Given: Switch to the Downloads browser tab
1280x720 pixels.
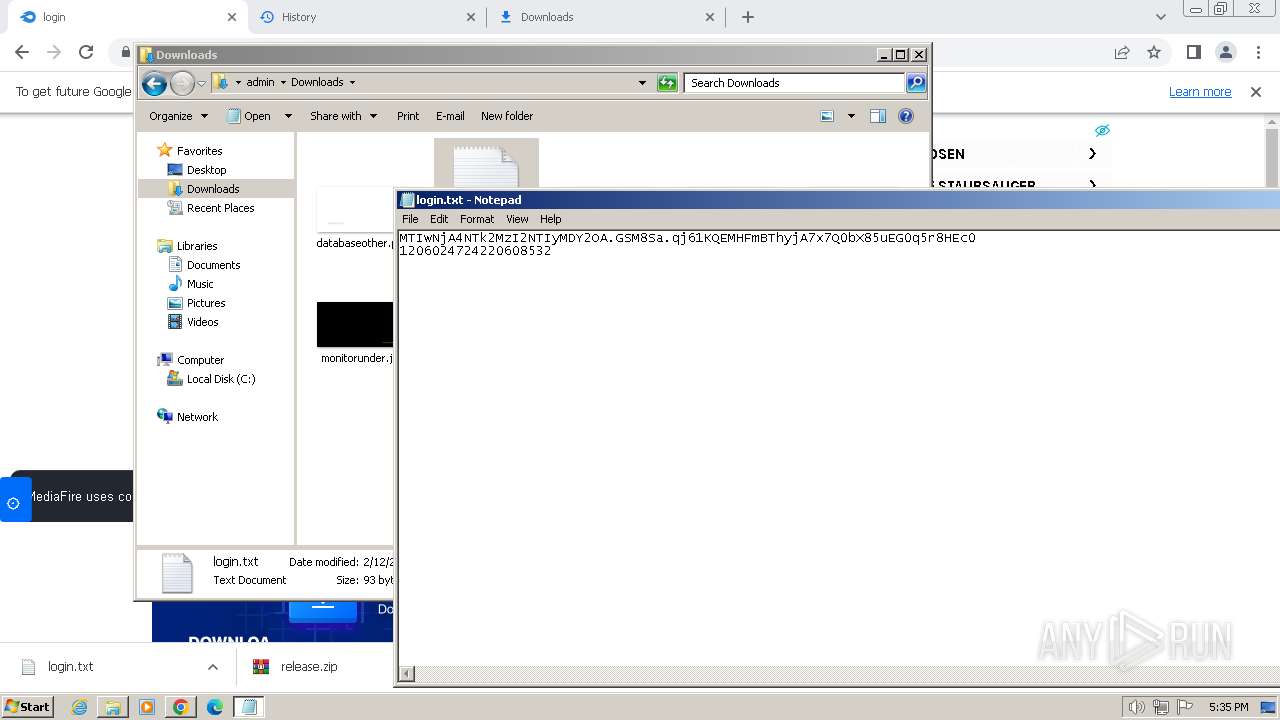Looking at the screenshot, I should coord(607,17).
